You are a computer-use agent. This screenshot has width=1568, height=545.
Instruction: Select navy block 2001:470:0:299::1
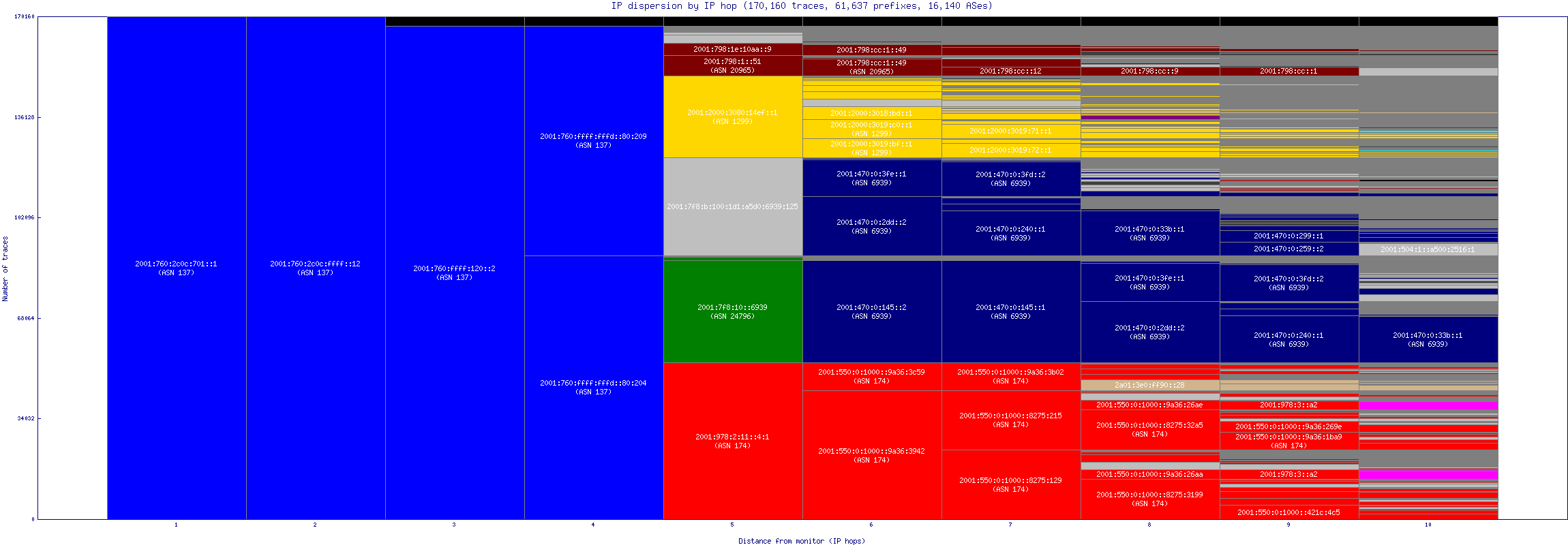tap(1289, 236)
